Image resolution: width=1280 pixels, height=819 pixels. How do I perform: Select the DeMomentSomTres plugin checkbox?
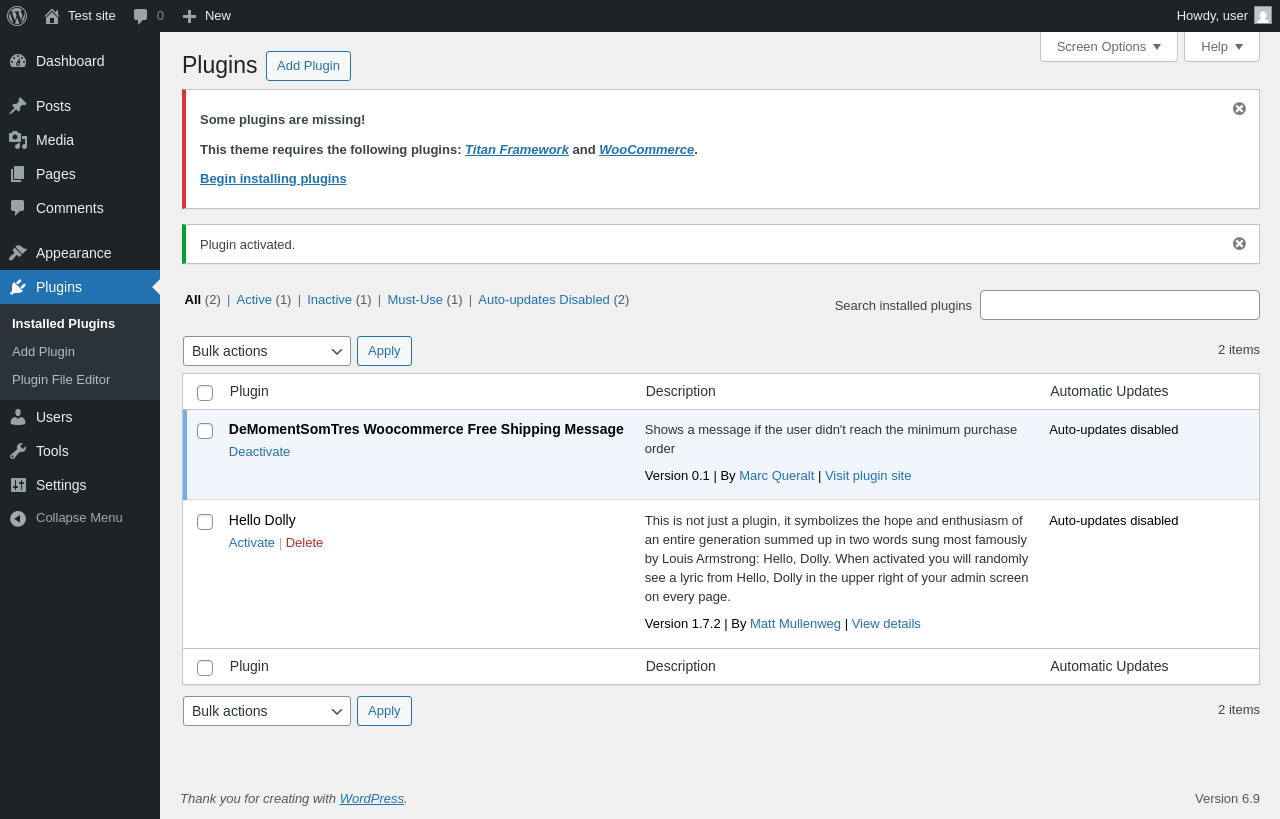[205, 431]
